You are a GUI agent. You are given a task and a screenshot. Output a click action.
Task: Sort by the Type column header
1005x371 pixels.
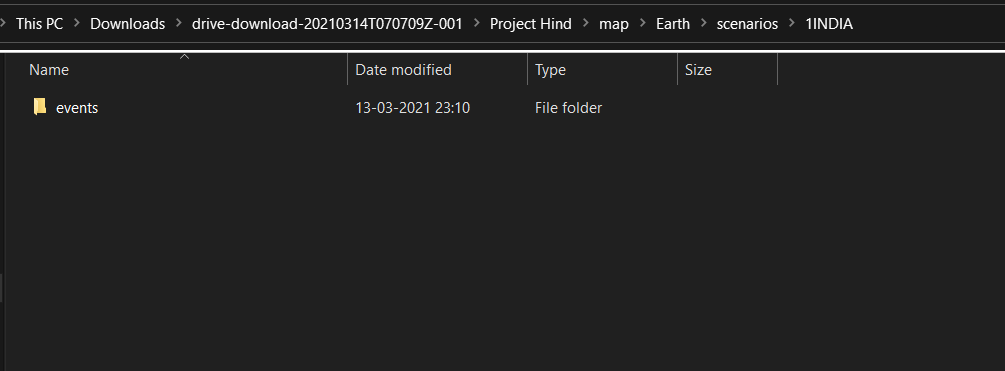coord(602,69)
